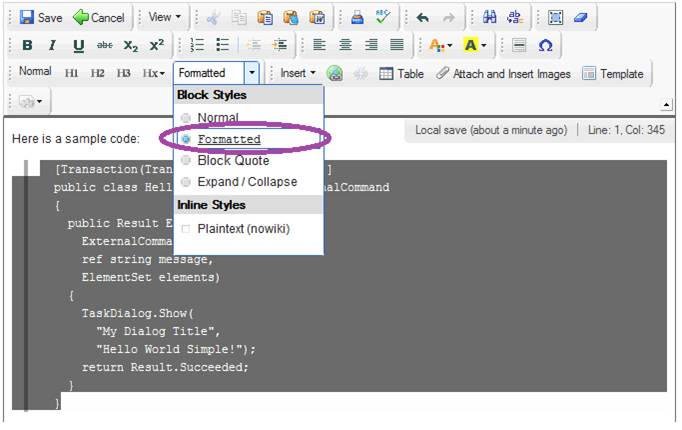Open Find with binoculars icon
The height and width of the screenshot is (430, 682).
pyautogui.click(x=489, y=18)
